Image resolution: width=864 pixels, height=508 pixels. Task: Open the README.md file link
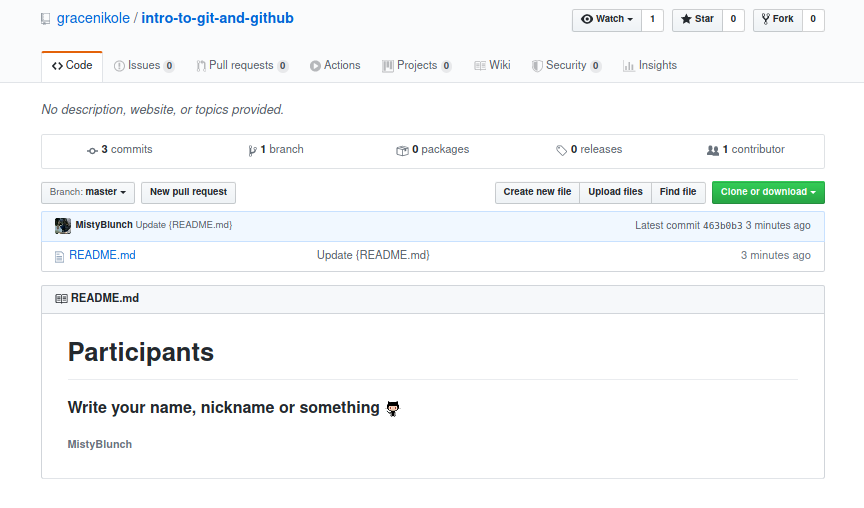[x=102, y=256]
